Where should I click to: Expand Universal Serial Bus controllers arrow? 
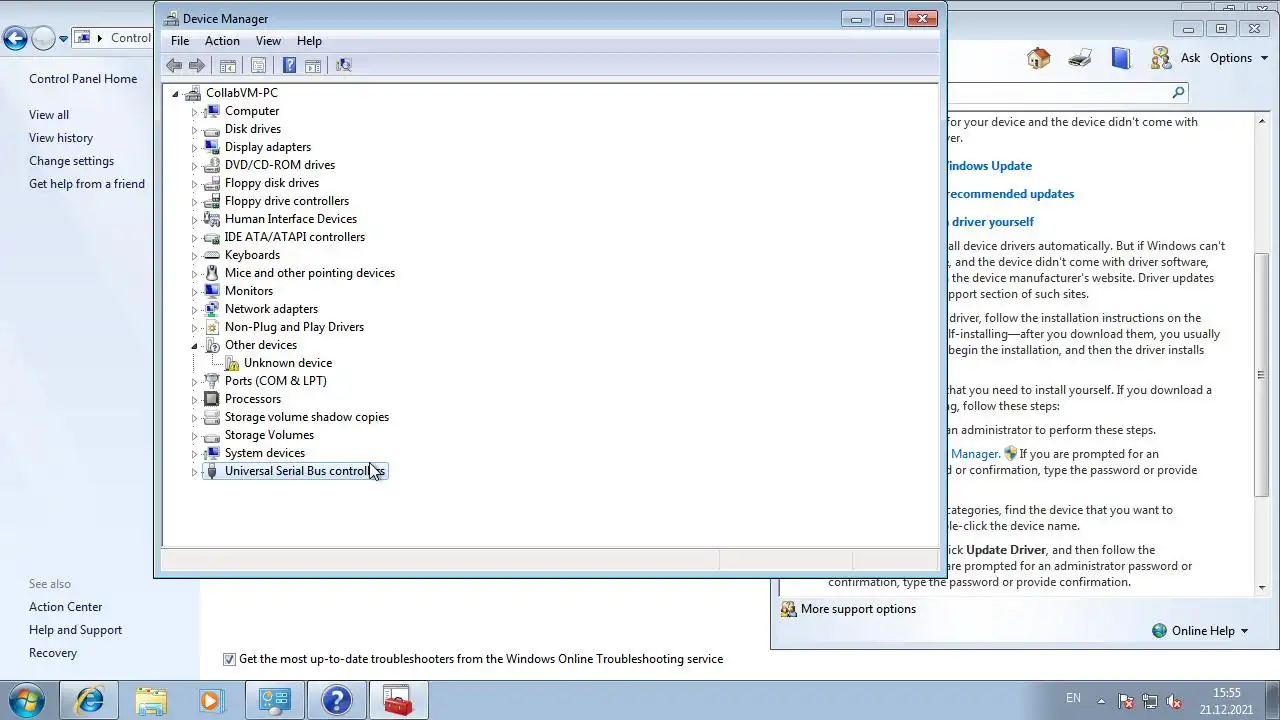tap(195, 472)
